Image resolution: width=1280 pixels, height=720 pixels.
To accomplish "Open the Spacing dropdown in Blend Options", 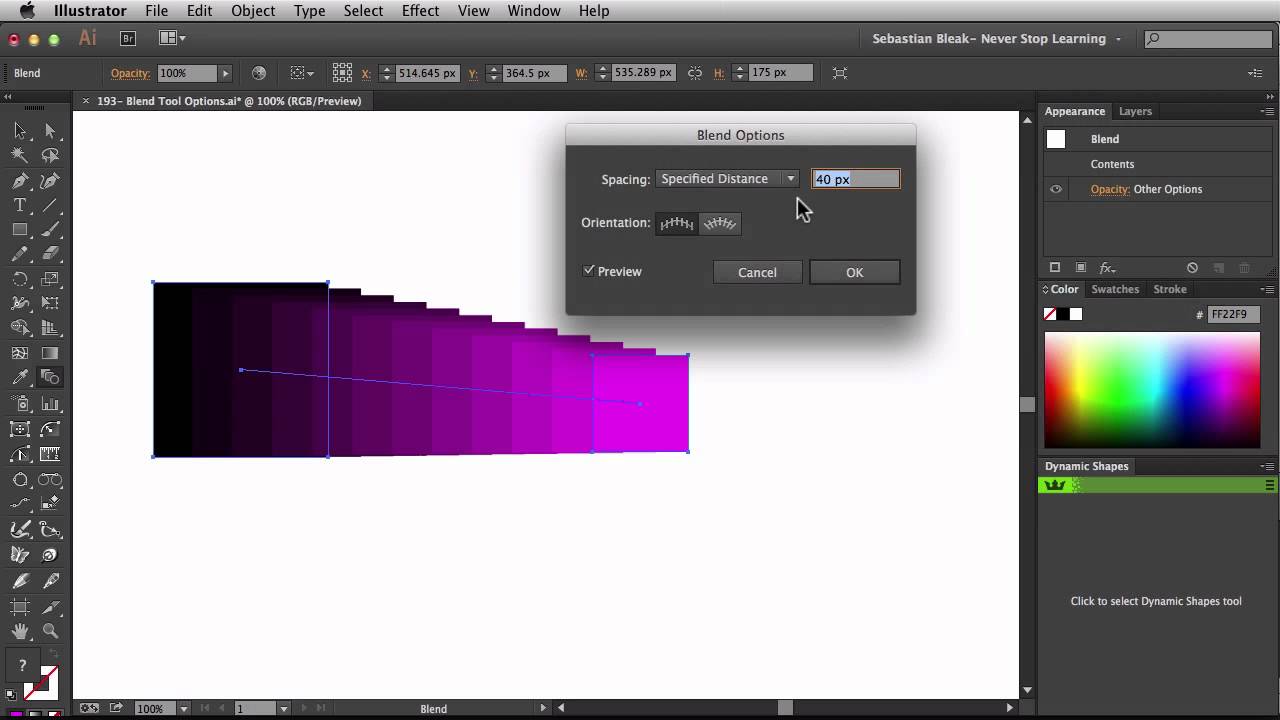I will pos(727,179).
